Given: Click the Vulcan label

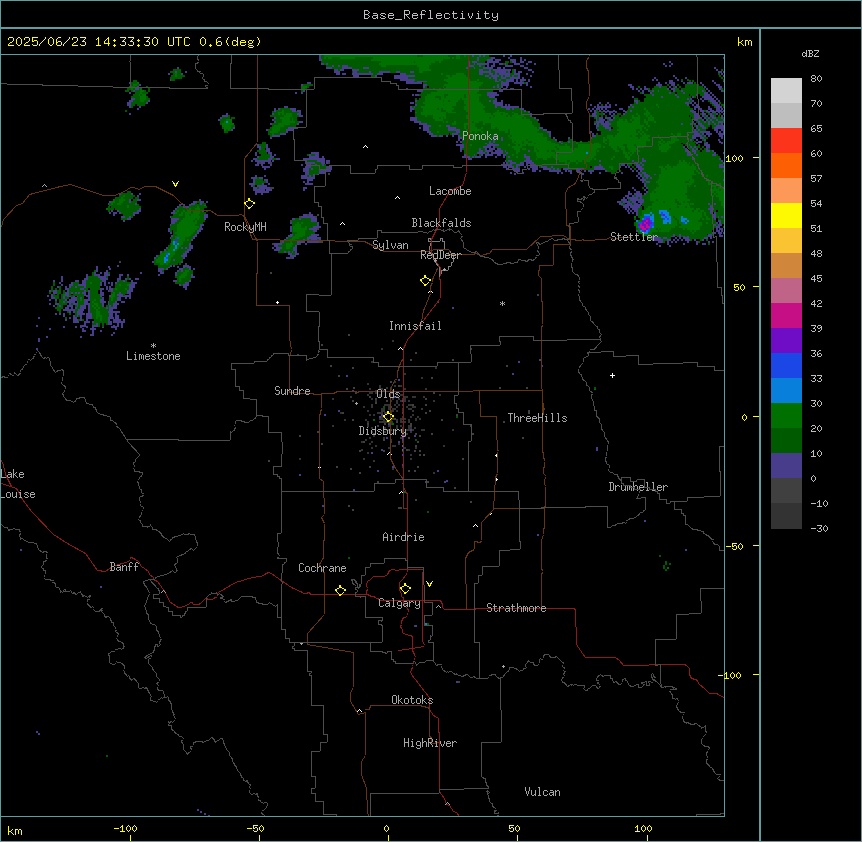Looking at the screenshot, I should click(542, 792).
